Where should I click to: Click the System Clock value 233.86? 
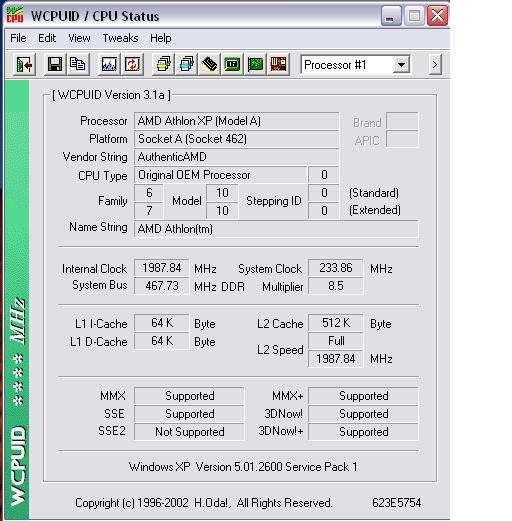(336, 268)
